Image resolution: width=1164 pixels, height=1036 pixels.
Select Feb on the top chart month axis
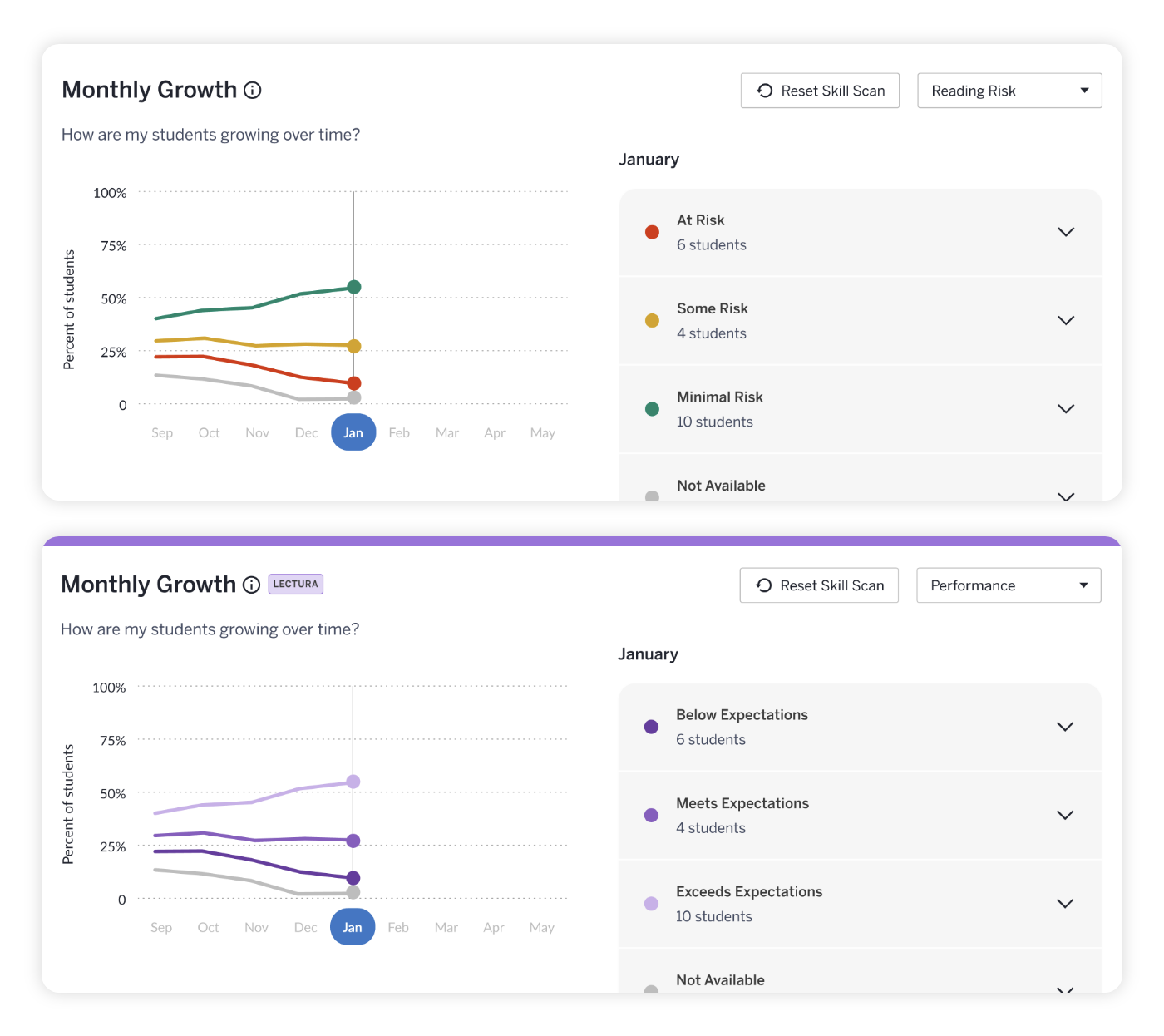pyautogui.click(x=399, y=432)
